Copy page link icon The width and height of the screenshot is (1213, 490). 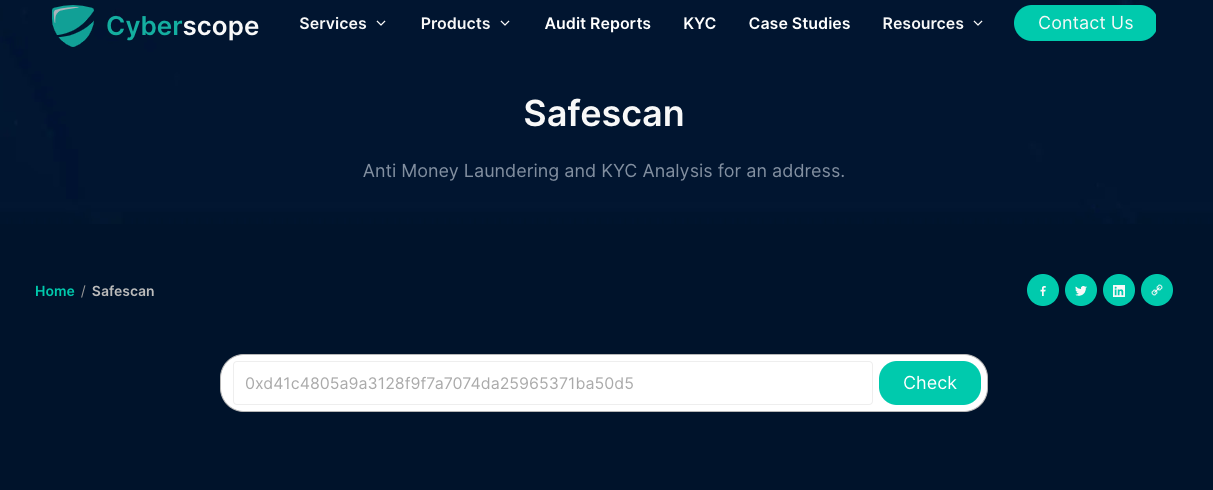1157,290
